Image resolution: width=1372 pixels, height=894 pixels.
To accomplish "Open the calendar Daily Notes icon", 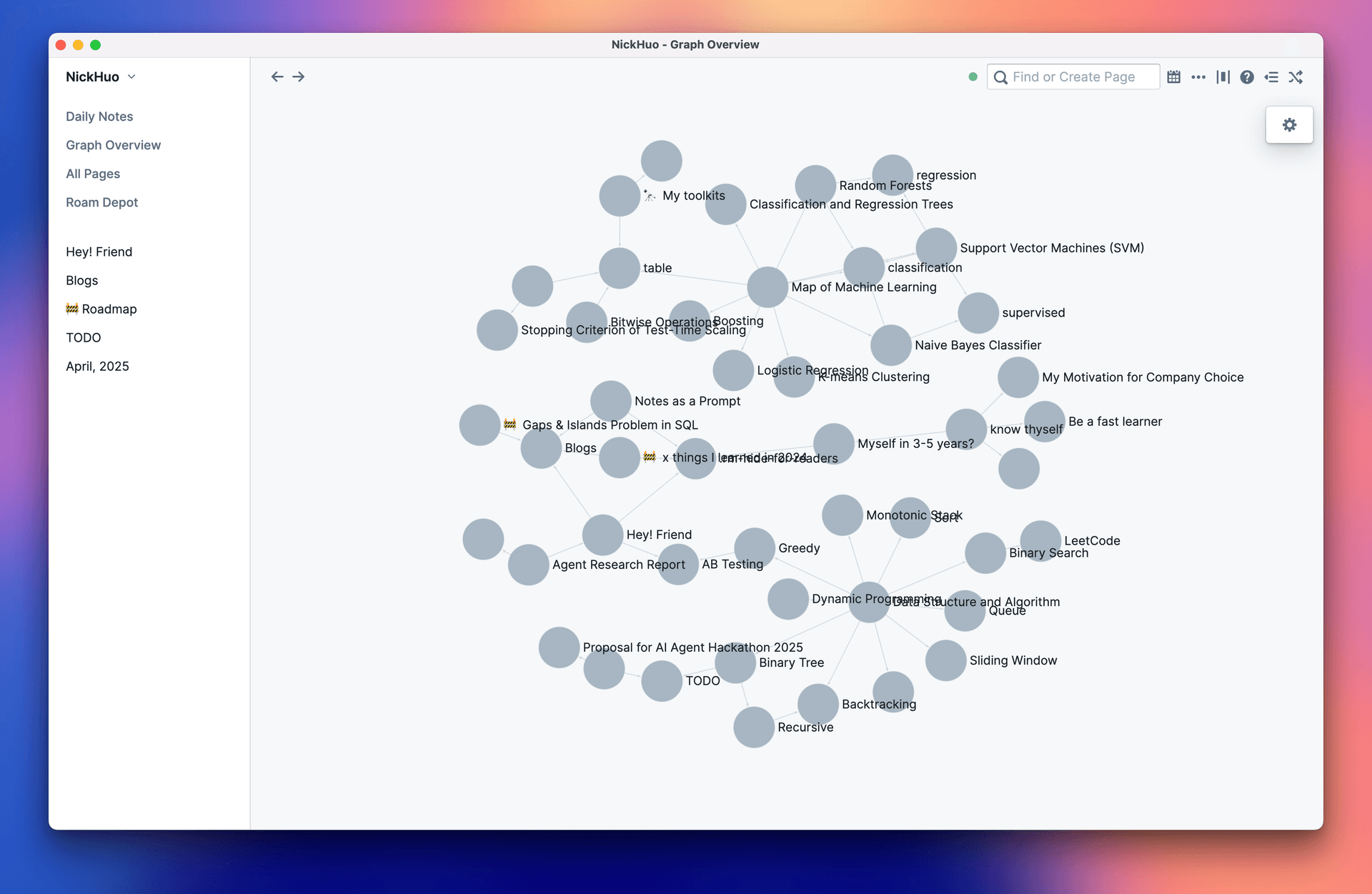I will point(1173,76).
